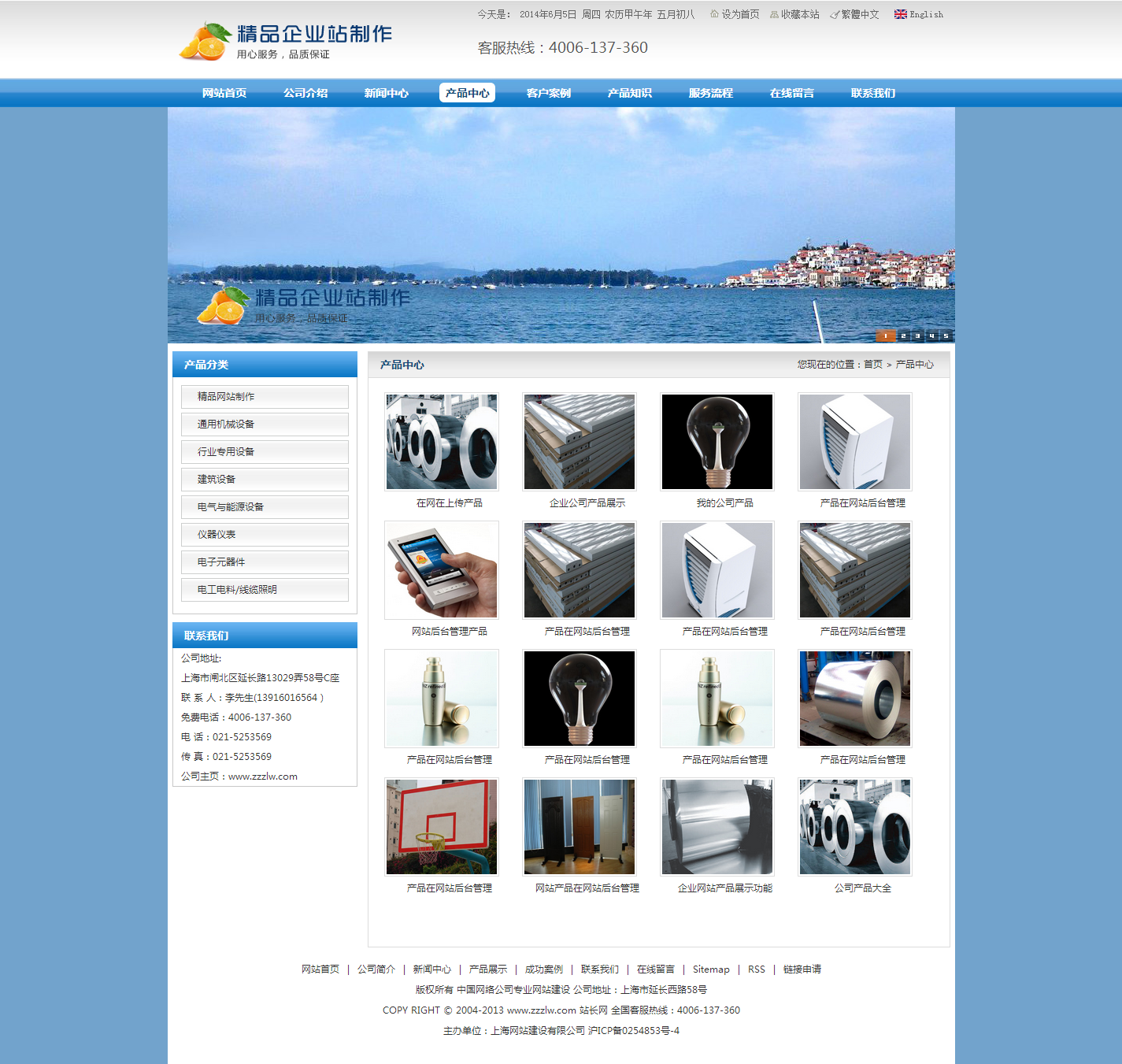Image resolution: width=1122 pixels, height=1064 pixels.
Task: Click the 公司产品大全 product title
Action: (x=862, y=888)
